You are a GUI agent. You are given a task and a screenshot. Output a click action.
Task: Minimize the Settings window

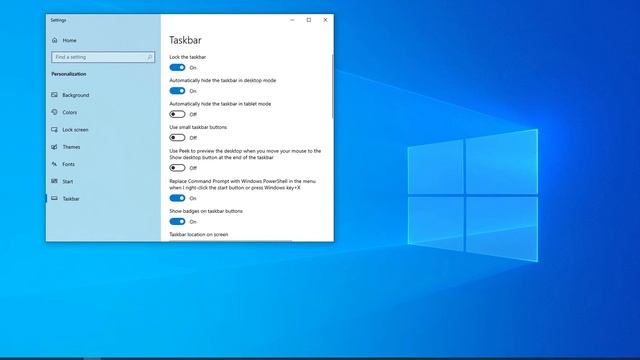292,20
